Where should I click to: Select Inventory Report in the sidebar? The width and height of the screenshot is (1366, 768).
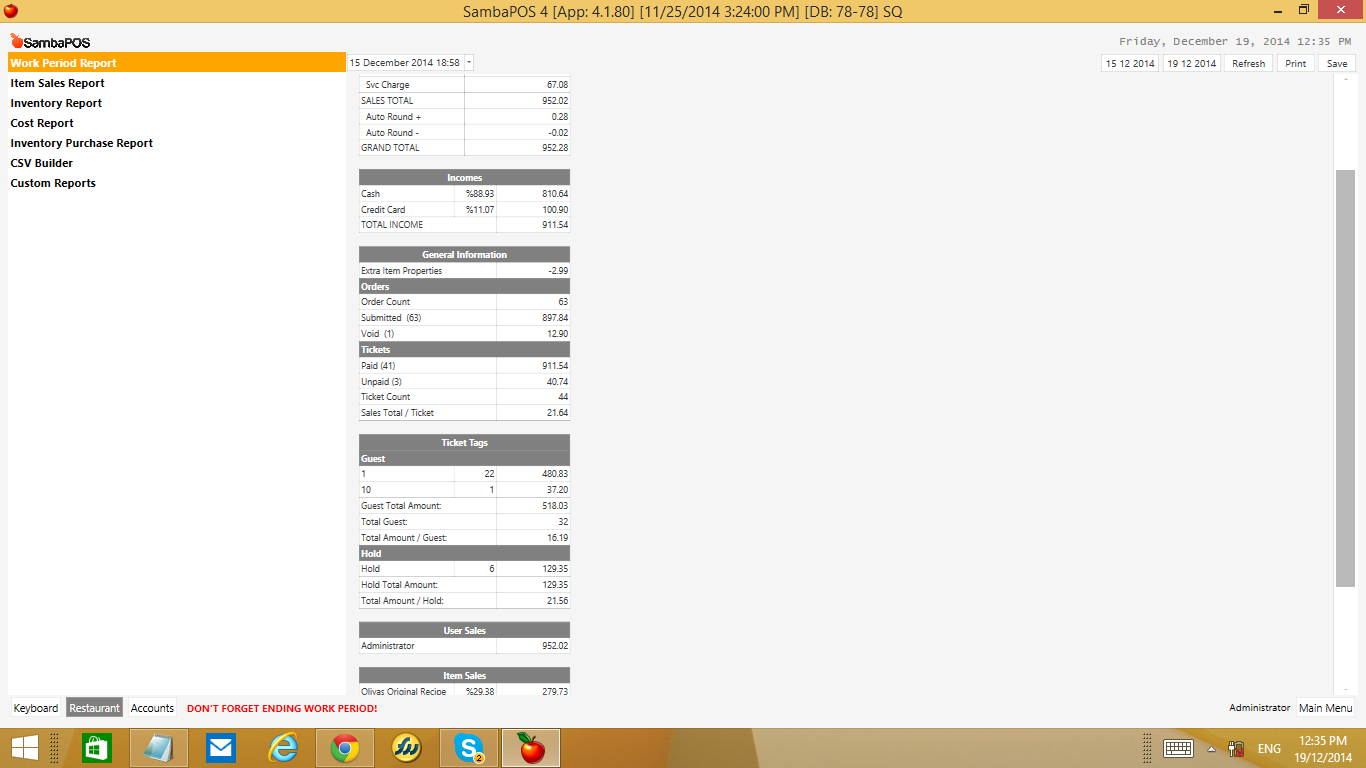tap(56, 103)
